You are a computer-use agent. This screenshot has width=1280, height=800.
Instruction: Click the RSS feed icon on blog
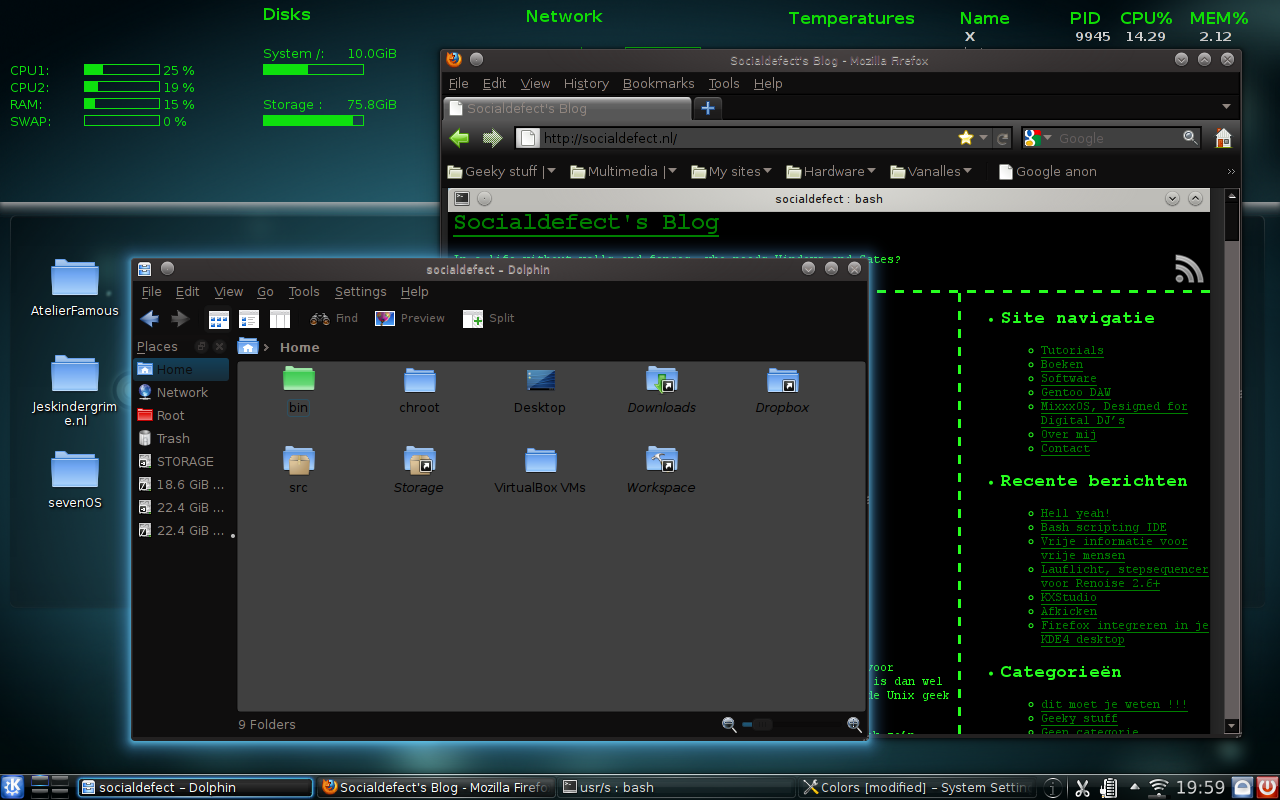tap(1188, 269)
